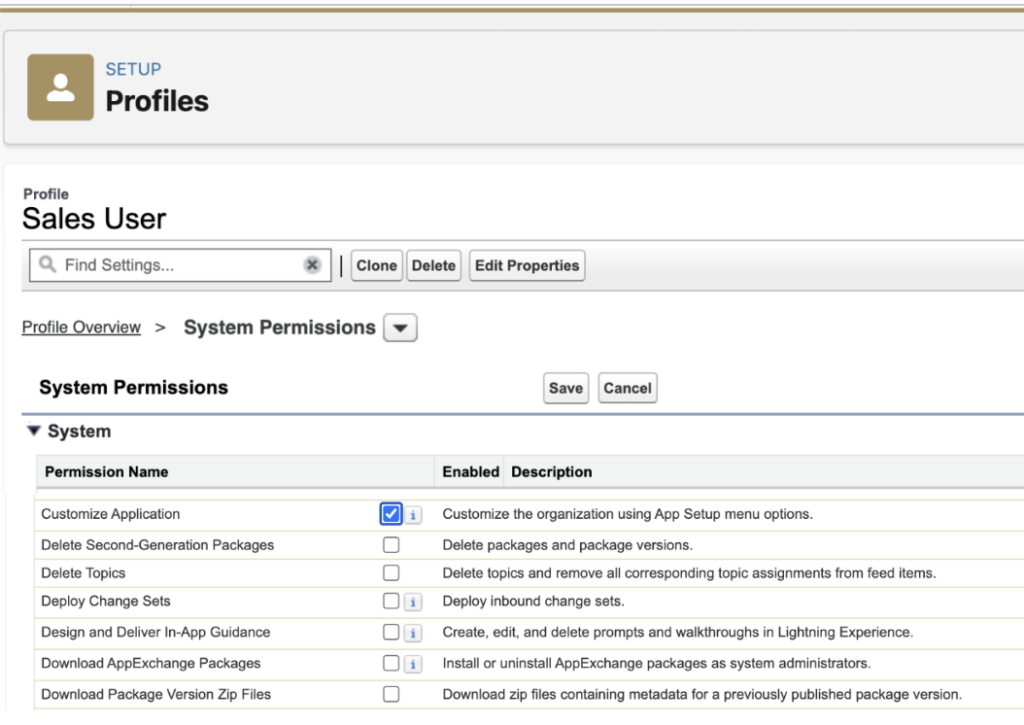Check the Download Package Version Zip Files box
The image size is (1024, 725).
coord(391,694)
